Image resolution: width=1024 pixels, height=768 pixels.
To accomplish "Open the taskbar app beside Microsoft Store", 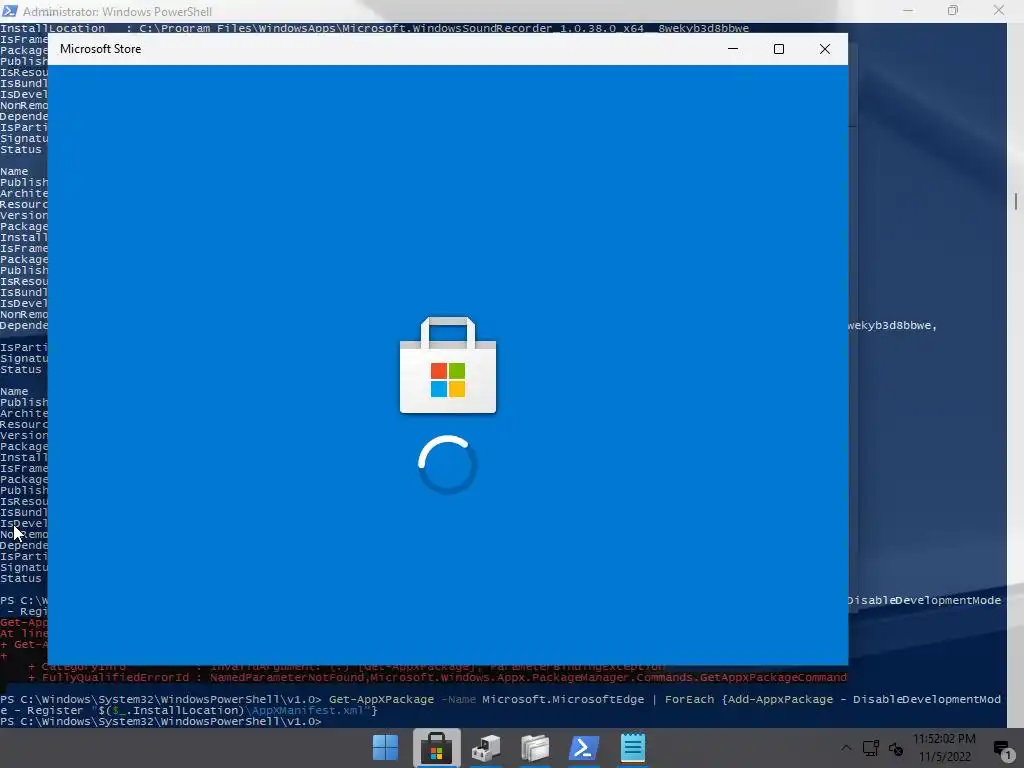I will tap(486, 748).
